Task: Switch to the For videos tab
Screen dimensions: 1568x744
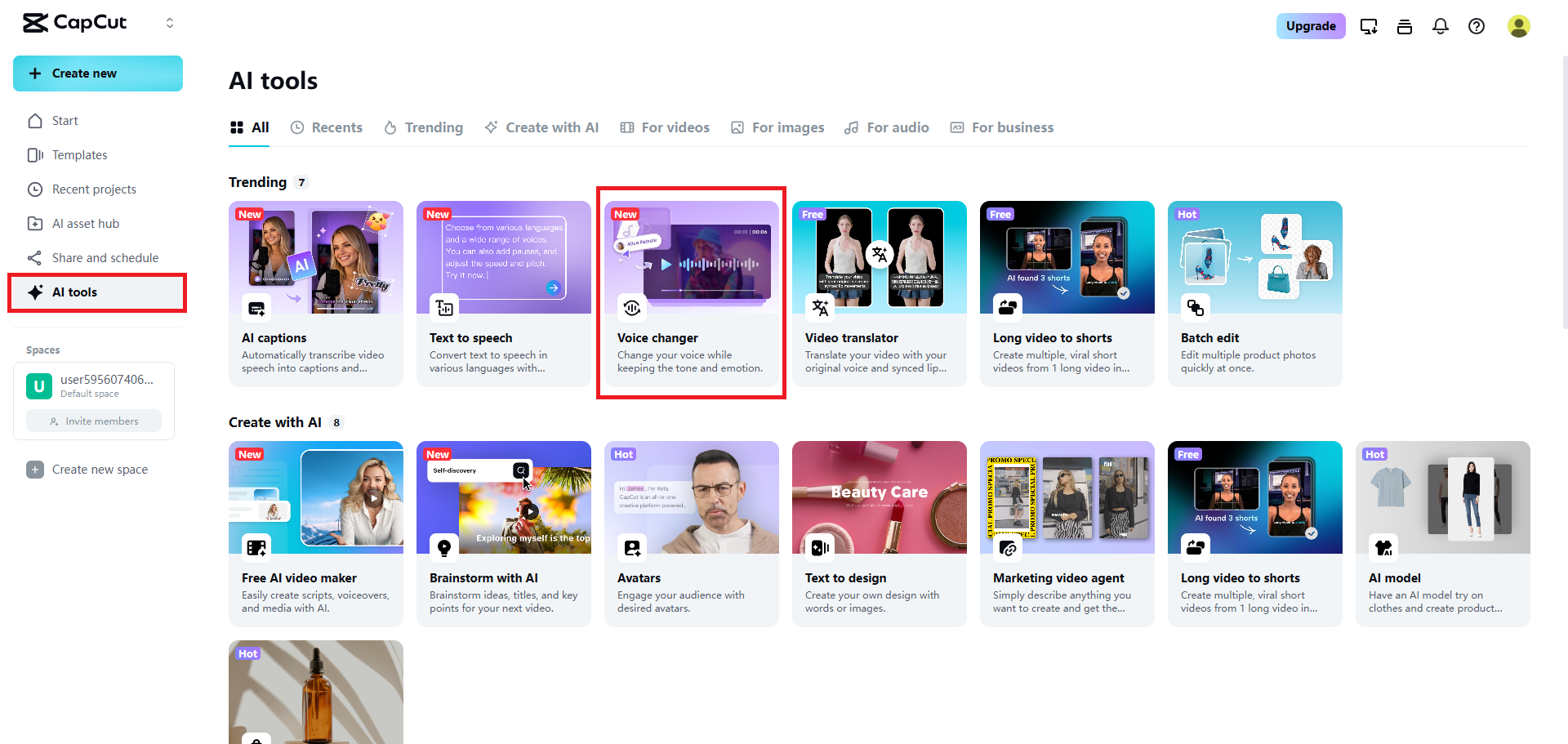Action: point(665,127)
